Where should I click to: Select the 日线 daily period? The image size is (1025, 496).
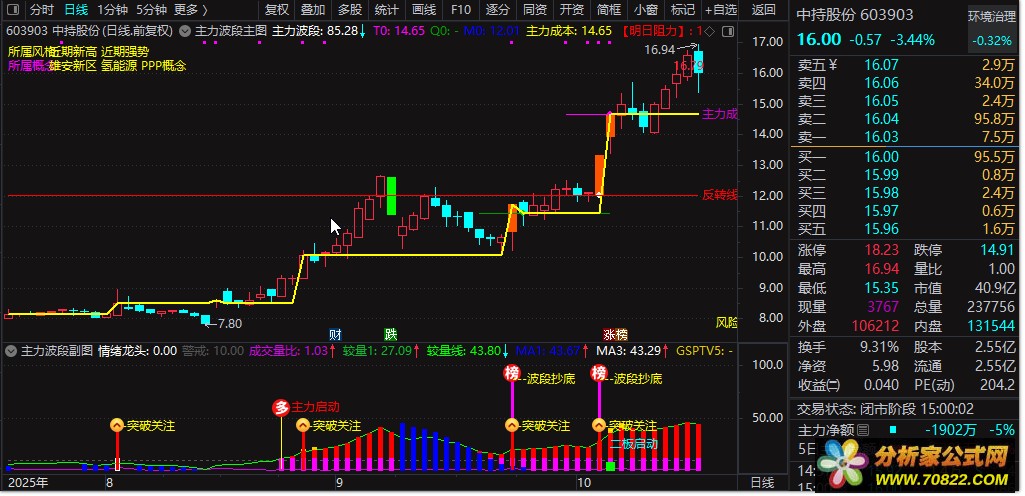76,10
